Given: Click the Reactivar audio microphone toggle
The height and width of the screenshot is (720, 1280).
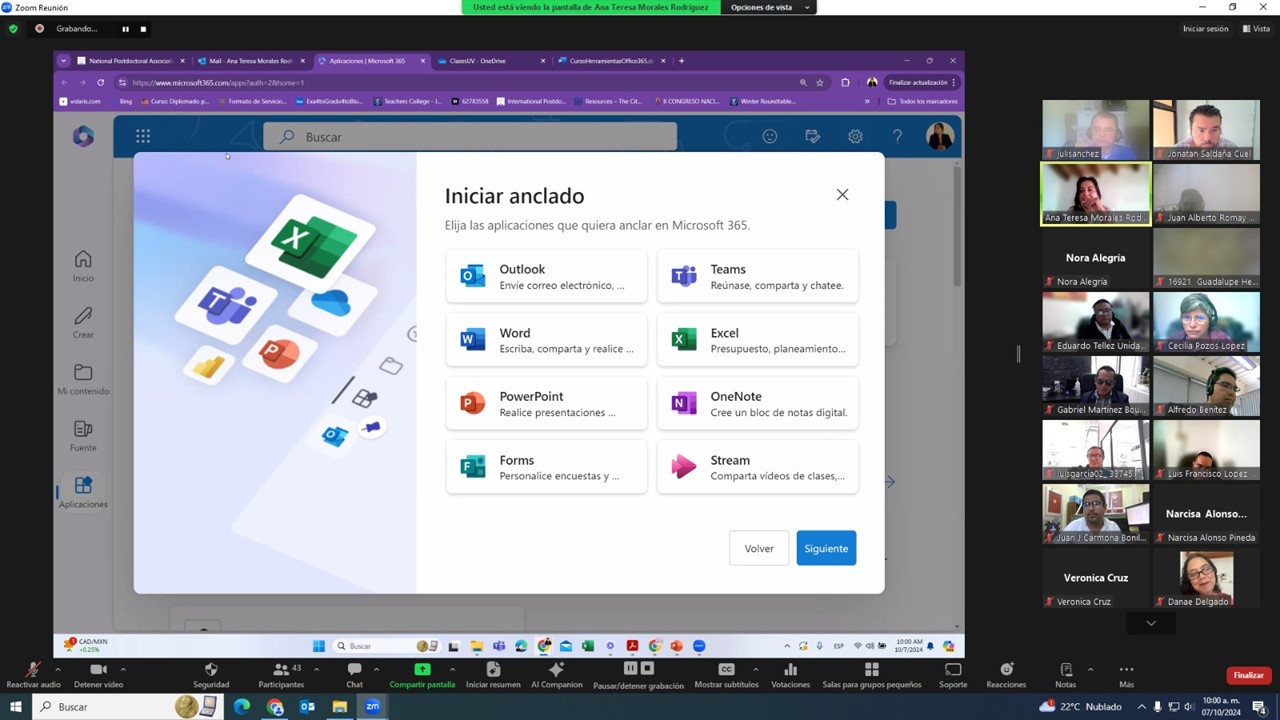Looking at the screenshot, I should (33, 671).
